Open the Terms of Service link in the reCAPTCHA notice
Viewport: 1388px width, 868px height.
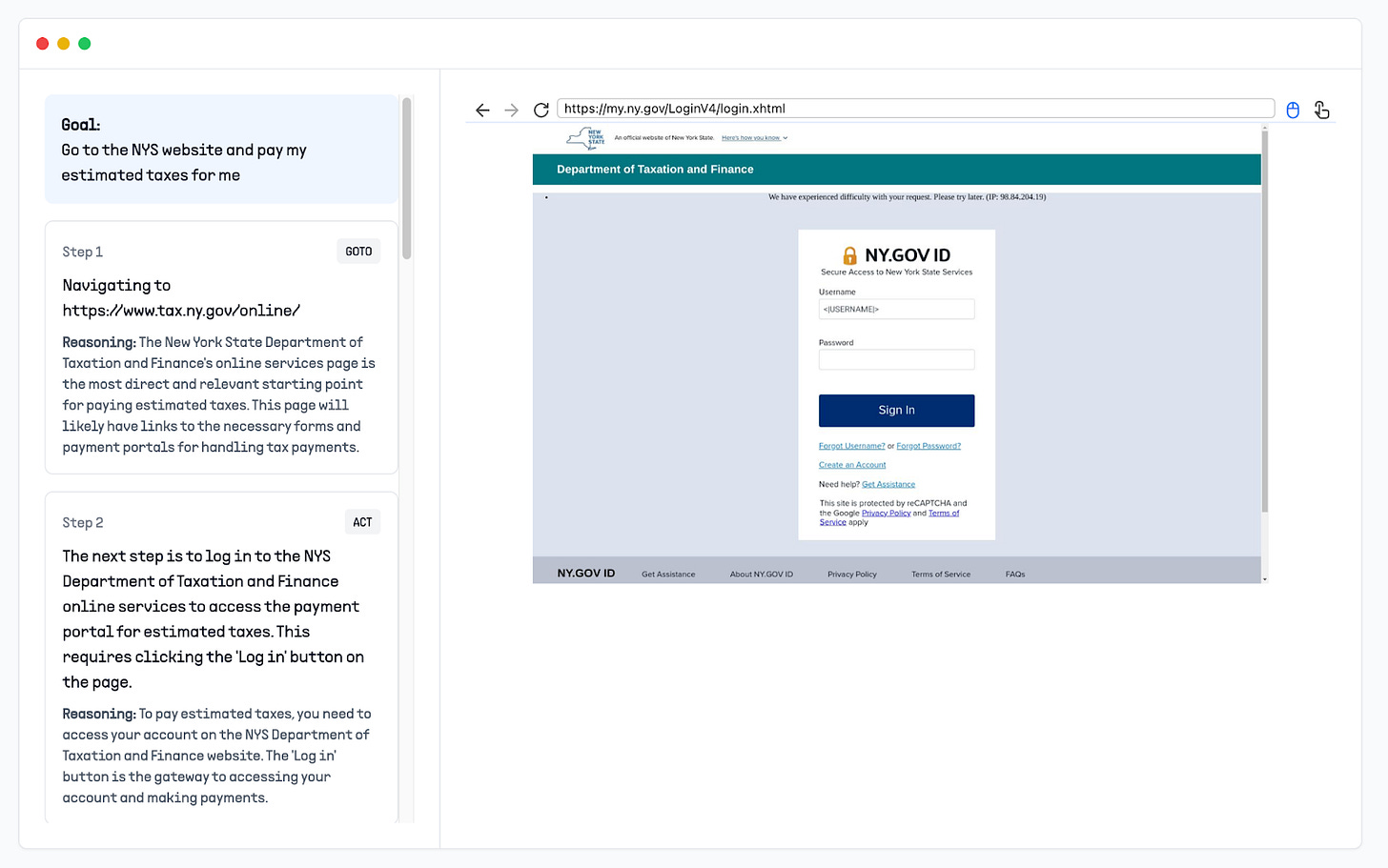(x=944, y=513)
